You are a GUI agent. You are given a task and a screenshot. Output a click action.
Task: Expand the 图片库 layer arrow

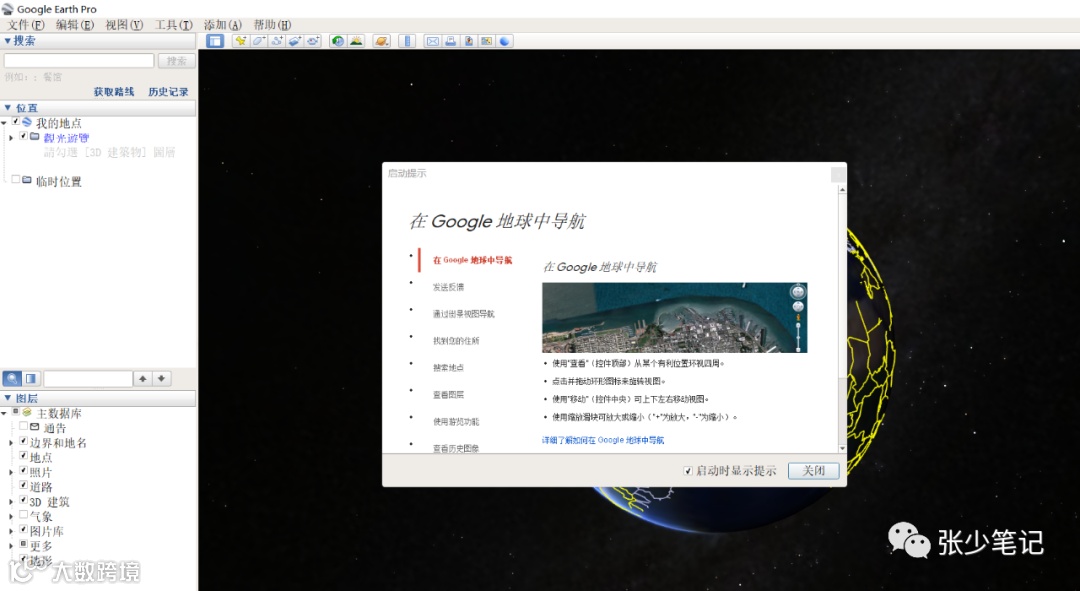[10, 532]
